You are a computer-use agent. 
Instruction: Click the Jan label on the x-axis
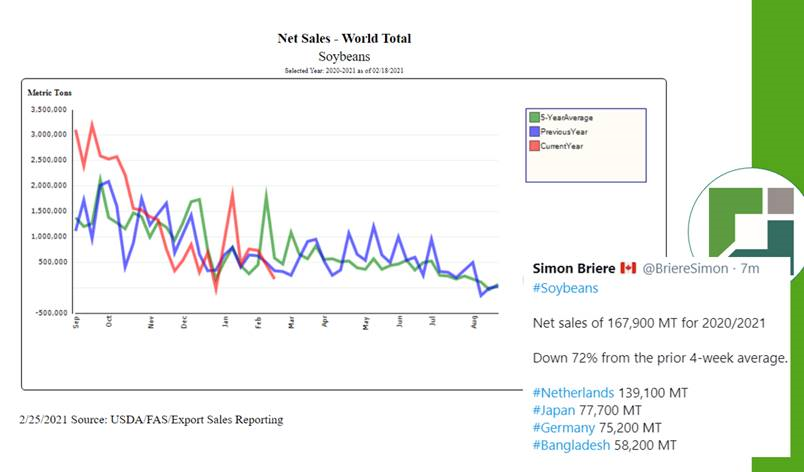tap(226, 322)
